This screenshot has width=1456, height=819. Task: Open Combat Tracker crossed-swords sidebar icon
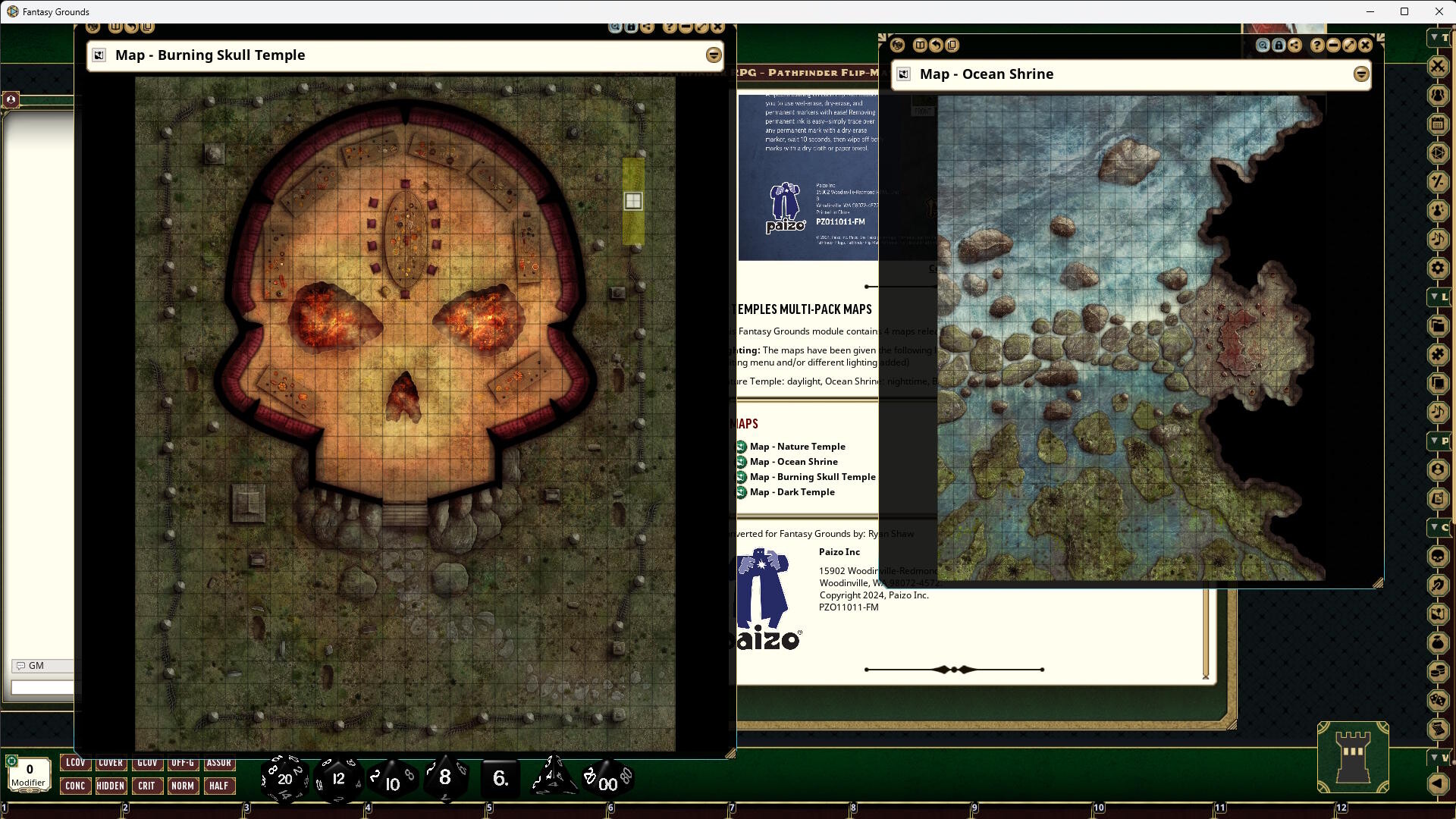point(1438,67)
